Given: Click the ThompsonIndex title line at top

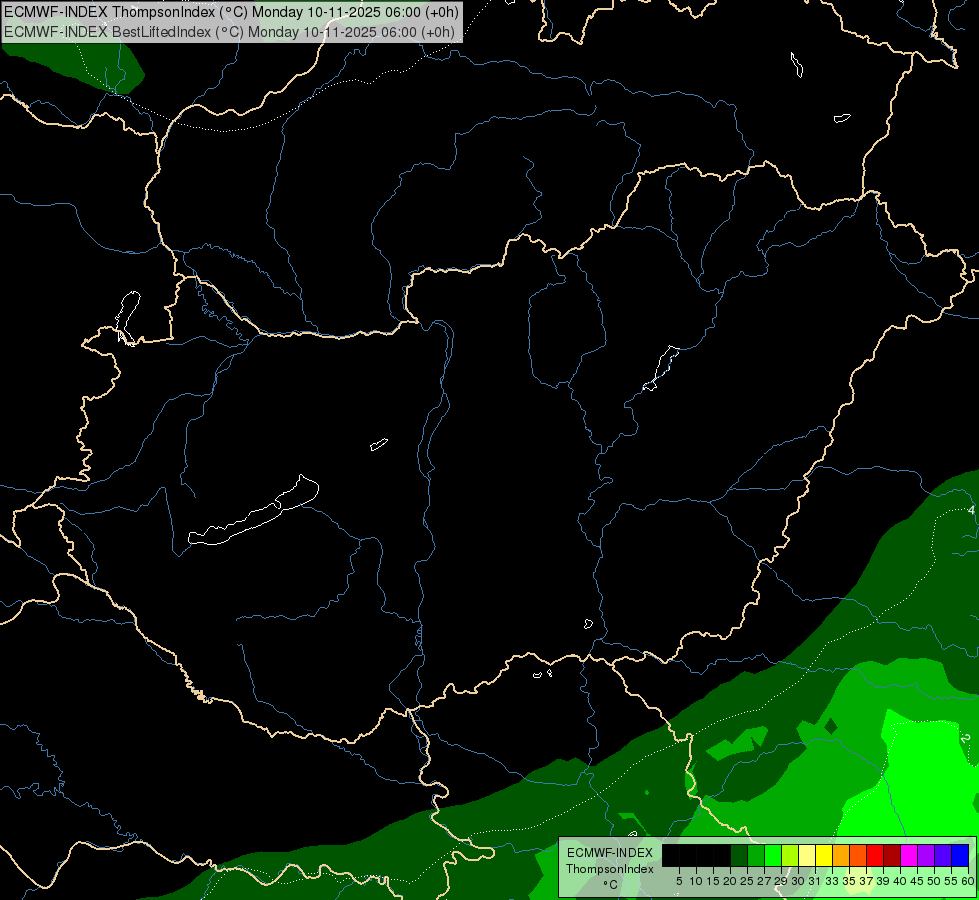Looking at the screenshot, I should pos(231,11).
